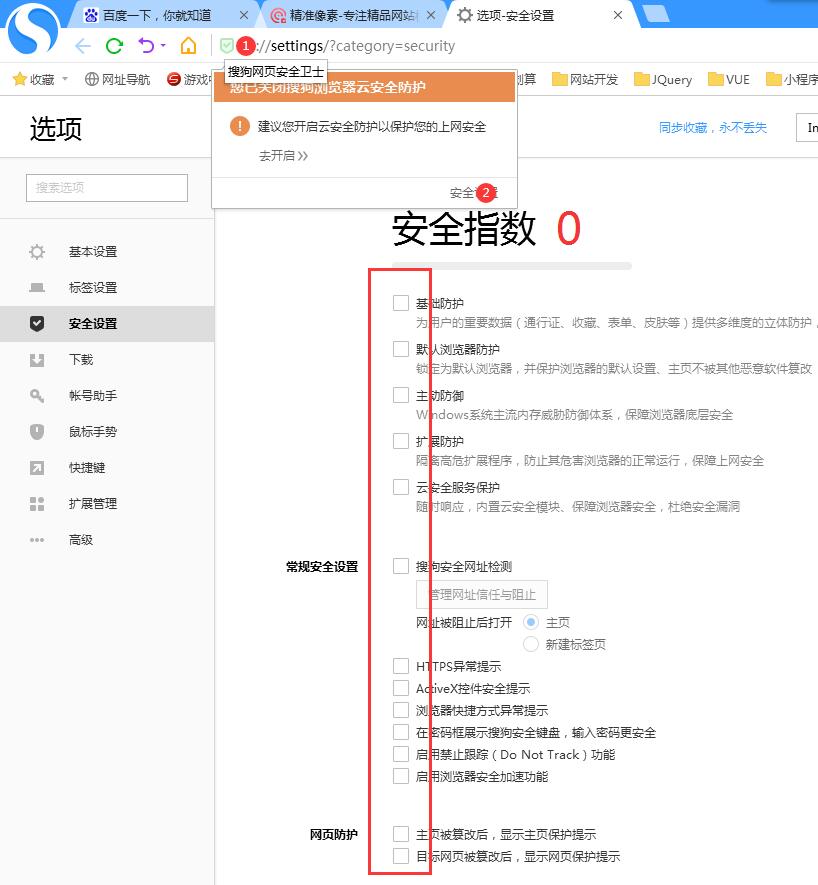Click the purple undo-close arrow icon
Image resolution: width=818 pixels, height=885 pixels.
point(146,45)
